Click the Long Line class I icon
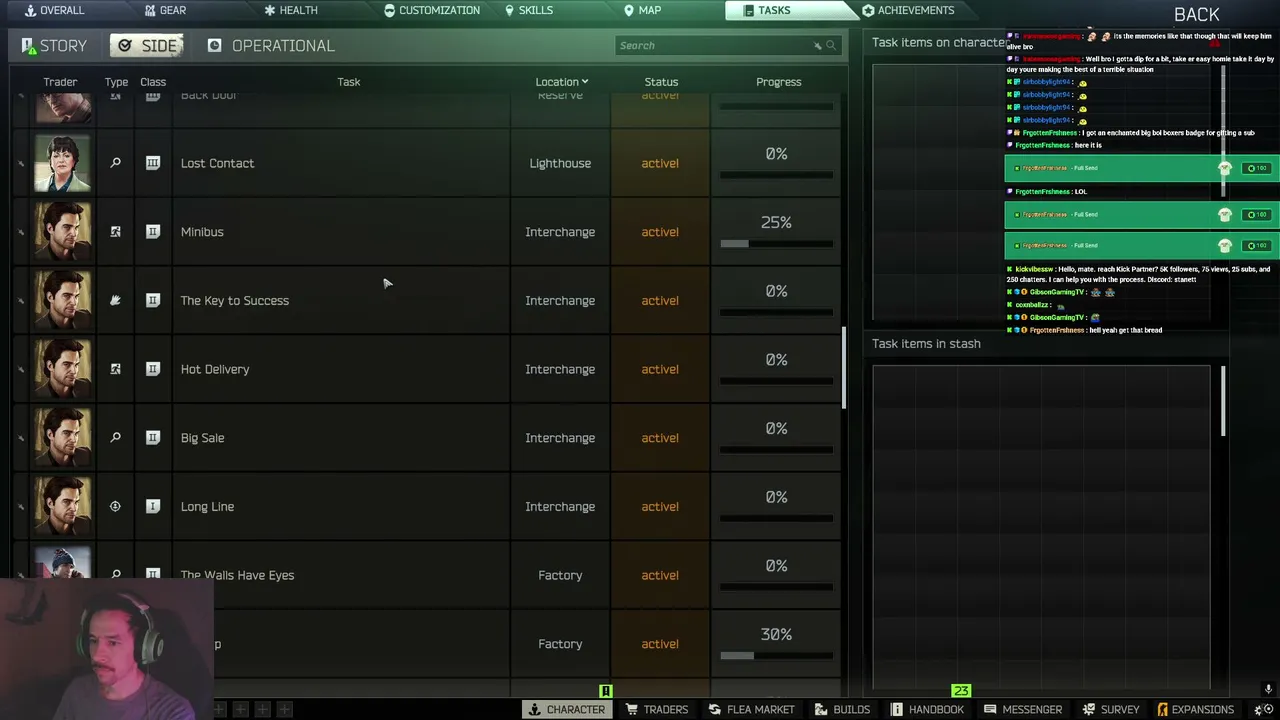1280x720 pixels. (153, 506)
